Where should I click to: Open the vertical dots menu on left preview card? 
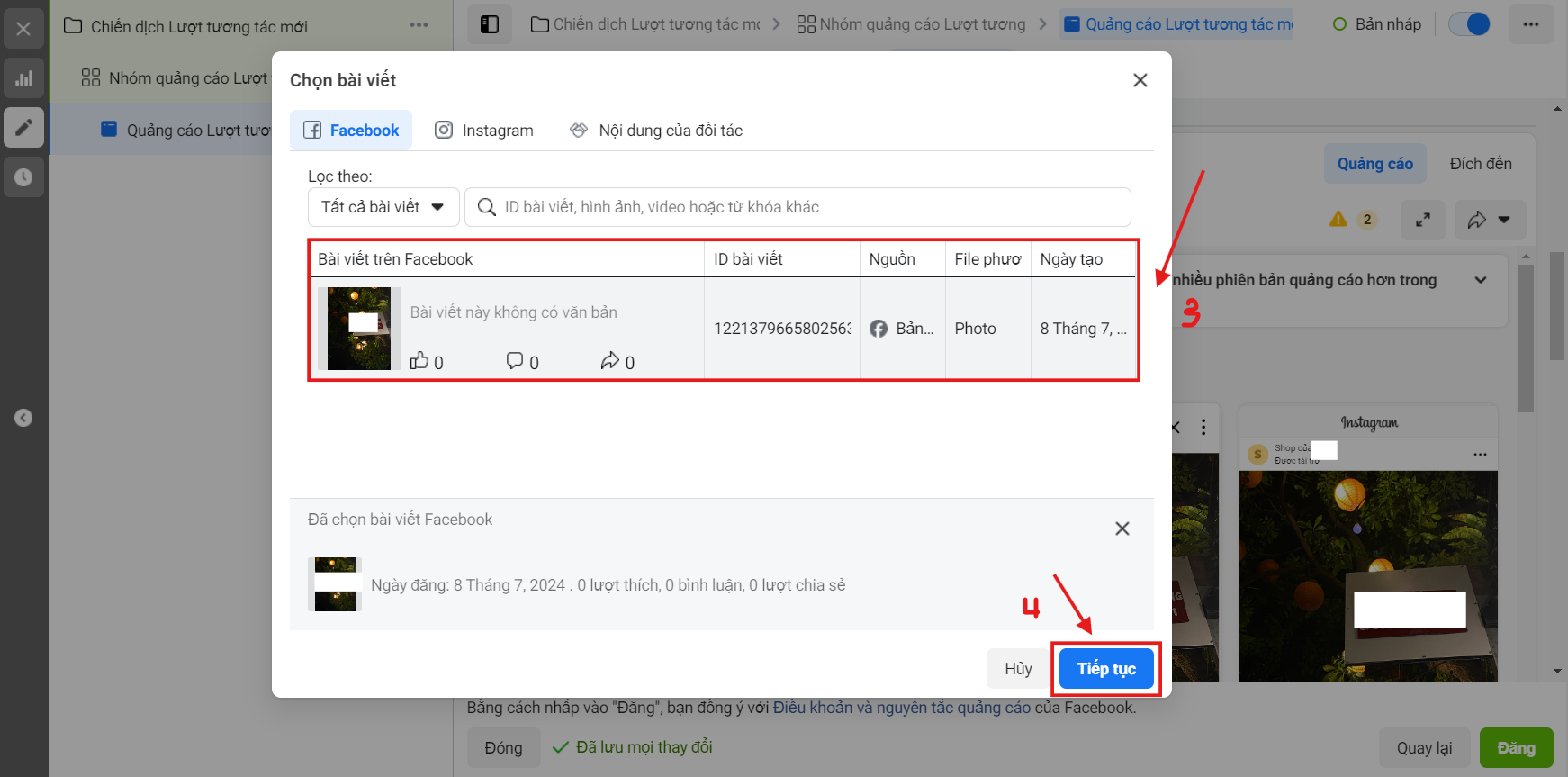pos(1203,428)
